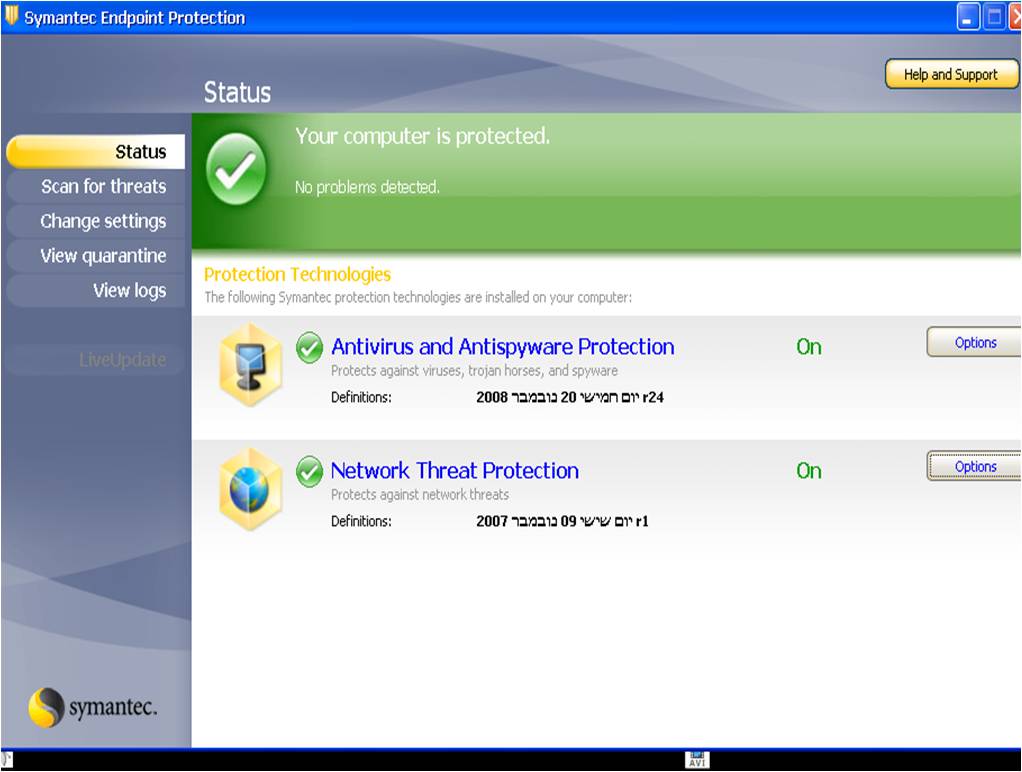Click the Antivirus computer monitor hexagon icon
Viewport: 1022px width, 772px height.
(251, 364)
